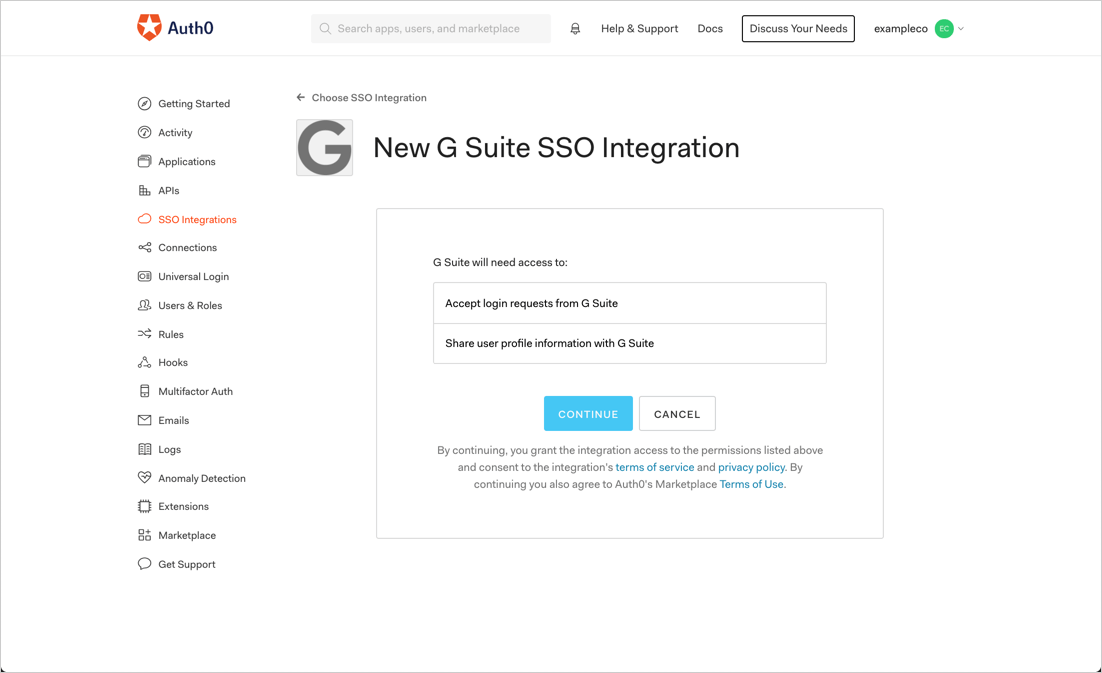This screenshot has height=673, width=1102.
Task: Open the privacy policy link
Action: click(751, 467)
